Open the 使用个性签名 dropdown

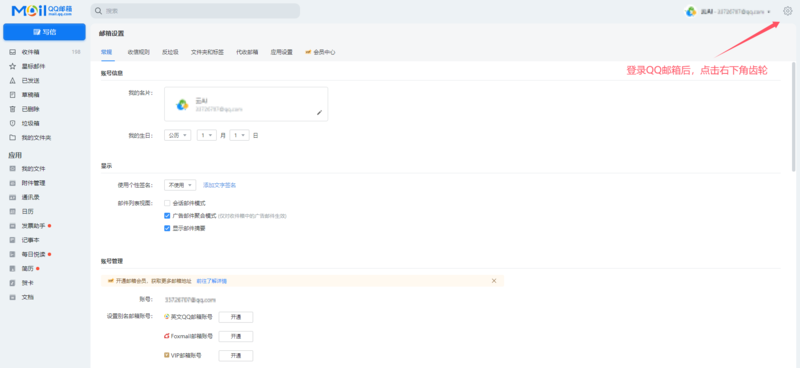[x=180, y=185]
